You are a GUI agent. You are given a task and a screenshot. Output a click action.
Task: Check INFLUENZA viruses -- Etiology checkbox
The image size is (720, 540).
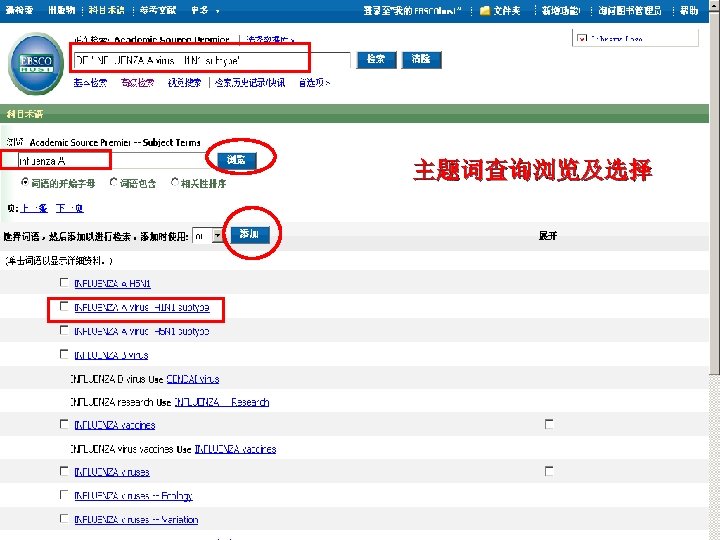click(x=64, y=495)
